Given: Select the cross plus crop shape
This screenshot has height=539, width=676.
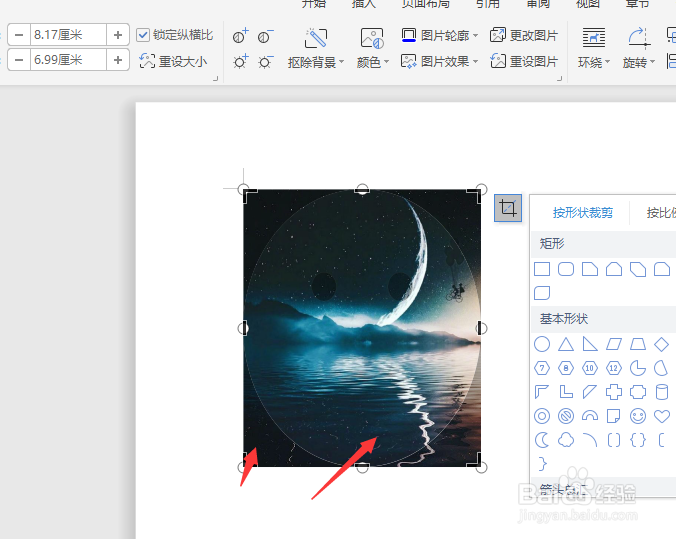Looking at the screenshot, I should pyautogui.click(x=614, y=392).
